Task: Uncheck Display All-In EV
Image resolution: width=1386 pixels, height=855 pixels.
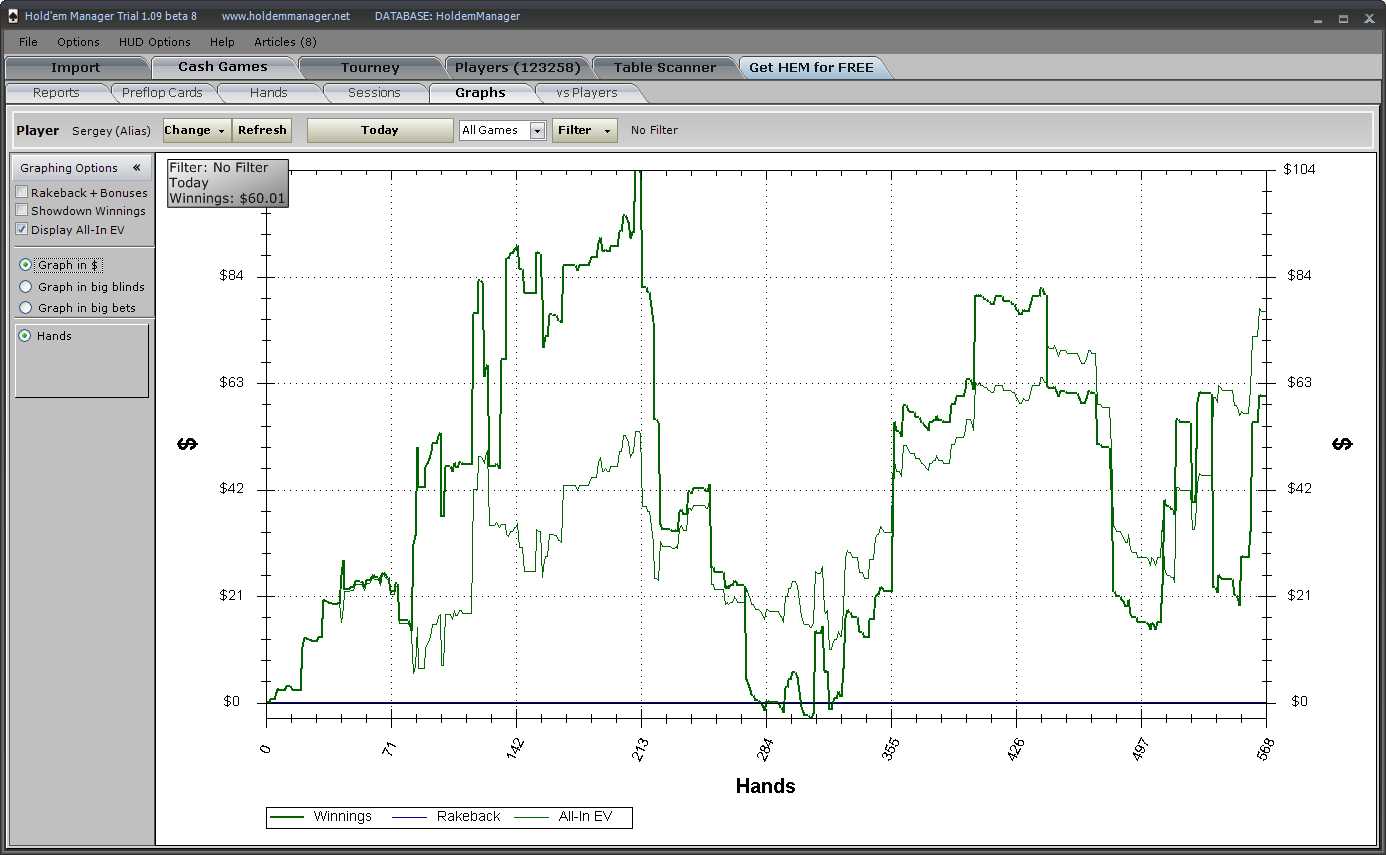Action: click(22, 229)
